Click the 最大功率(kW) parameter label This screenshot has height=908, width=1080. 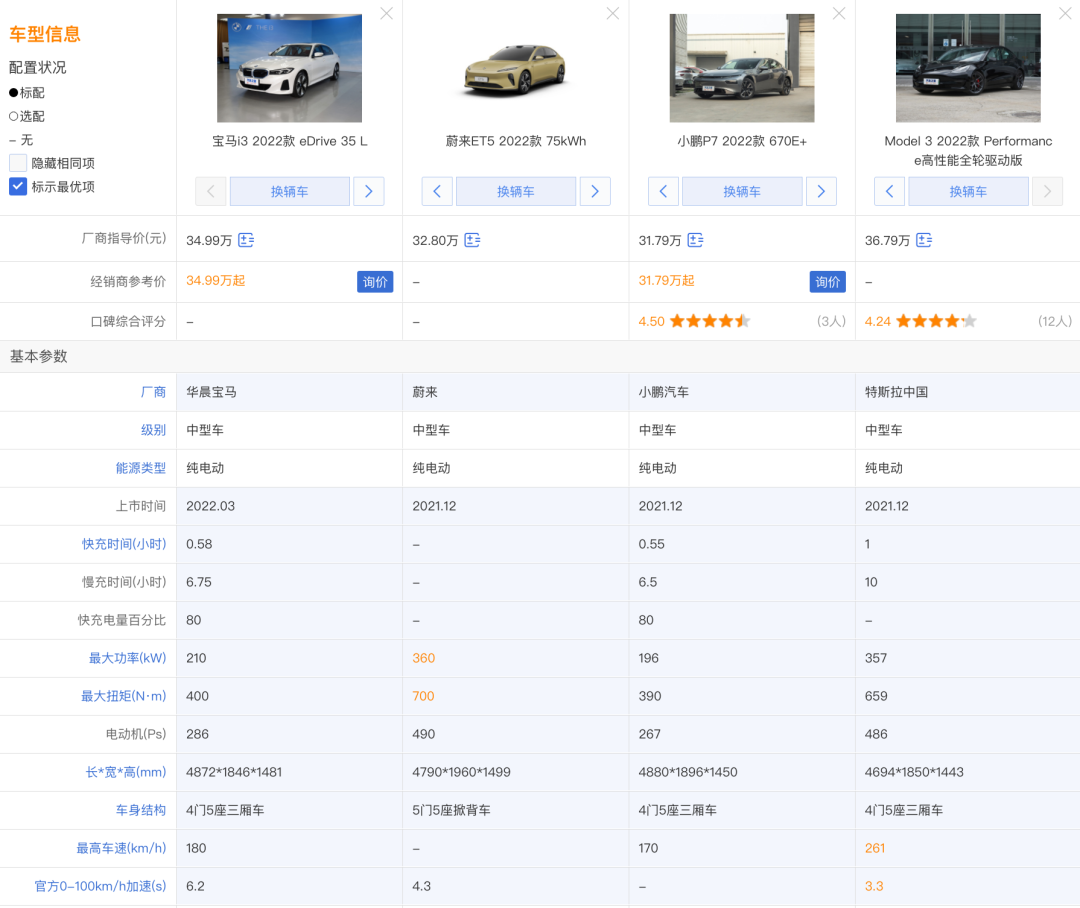tap(127, 658)
